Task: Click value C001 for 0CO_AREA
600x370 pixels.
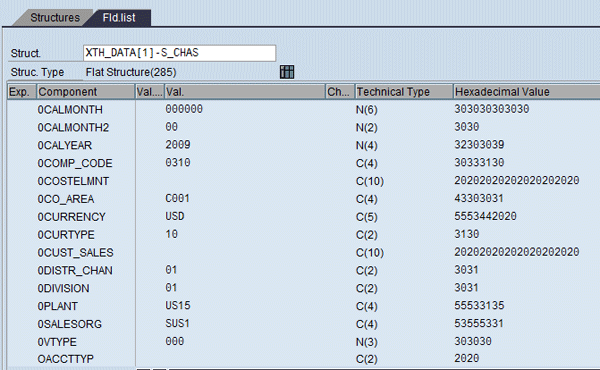Action: tap(178, 198)
